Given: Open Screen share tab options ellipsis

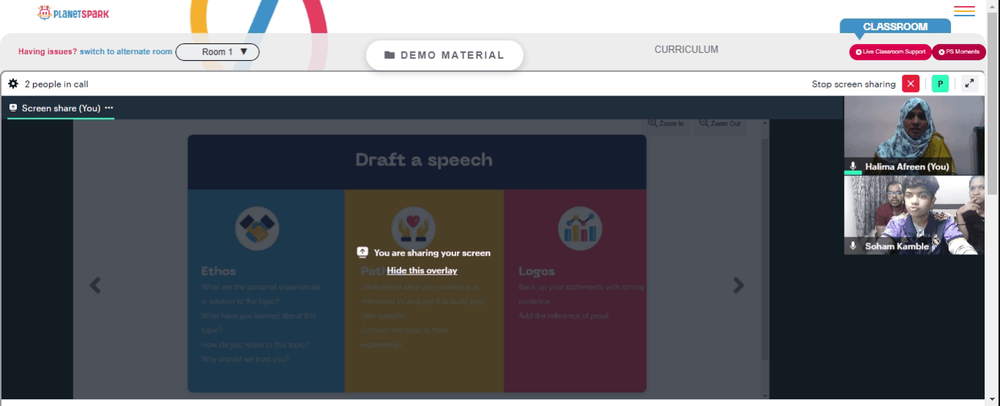Looking at the screenshot, I should (x=109, y=108).
